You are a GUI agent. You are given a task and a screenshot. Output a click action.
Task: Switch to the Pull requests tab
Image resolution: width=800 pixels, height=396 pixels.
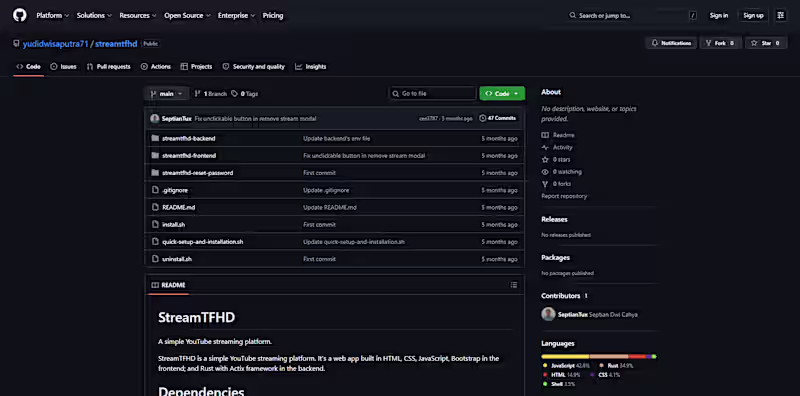pos(109,66)
